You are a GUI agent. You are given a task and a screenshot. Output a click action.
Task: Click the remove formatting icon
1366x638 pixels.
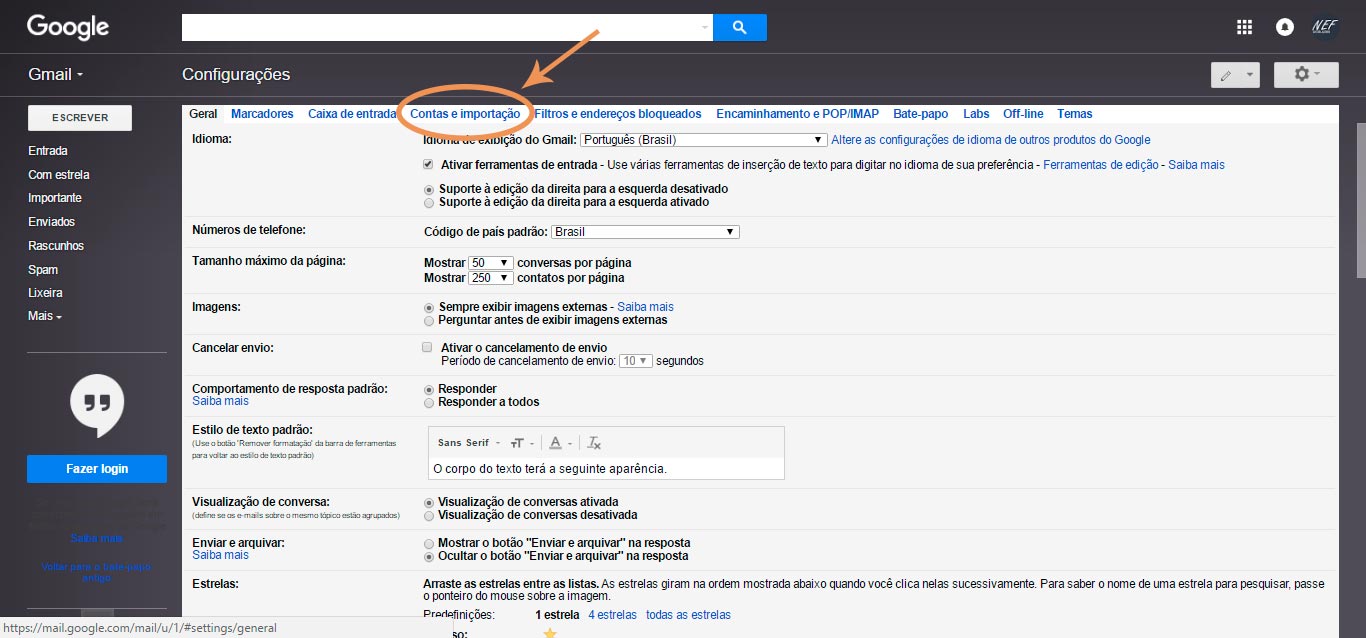pos(594,443)
